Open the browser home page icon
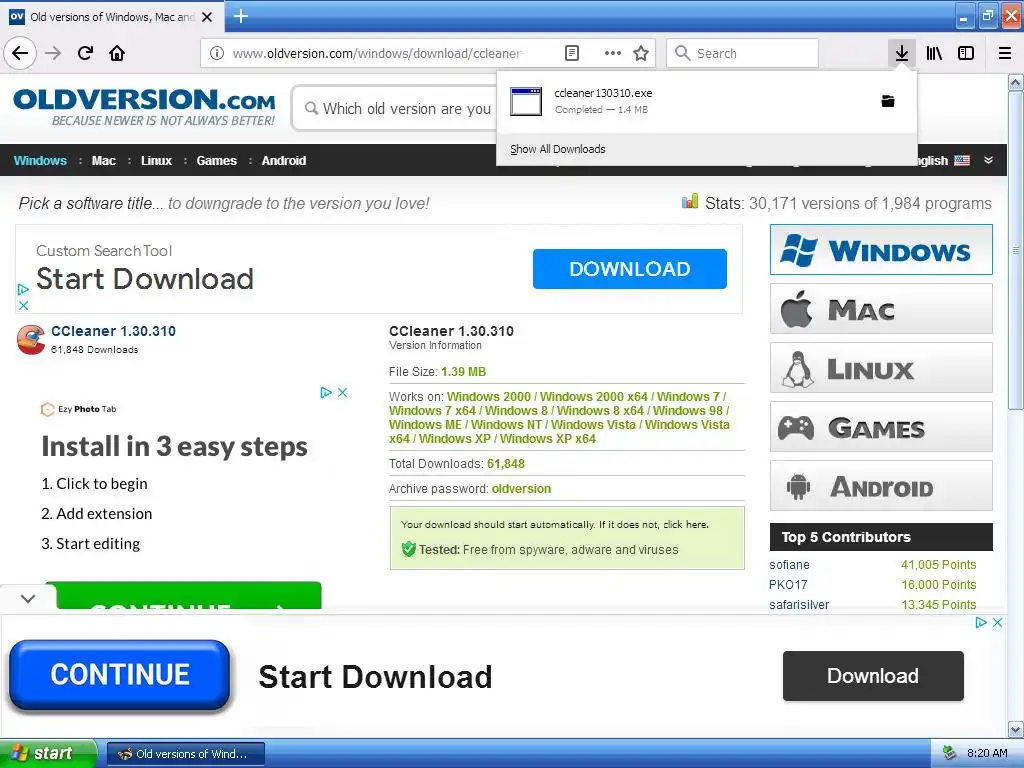The width and height of the screenshot is (1024, 768). tap(117, 53)
